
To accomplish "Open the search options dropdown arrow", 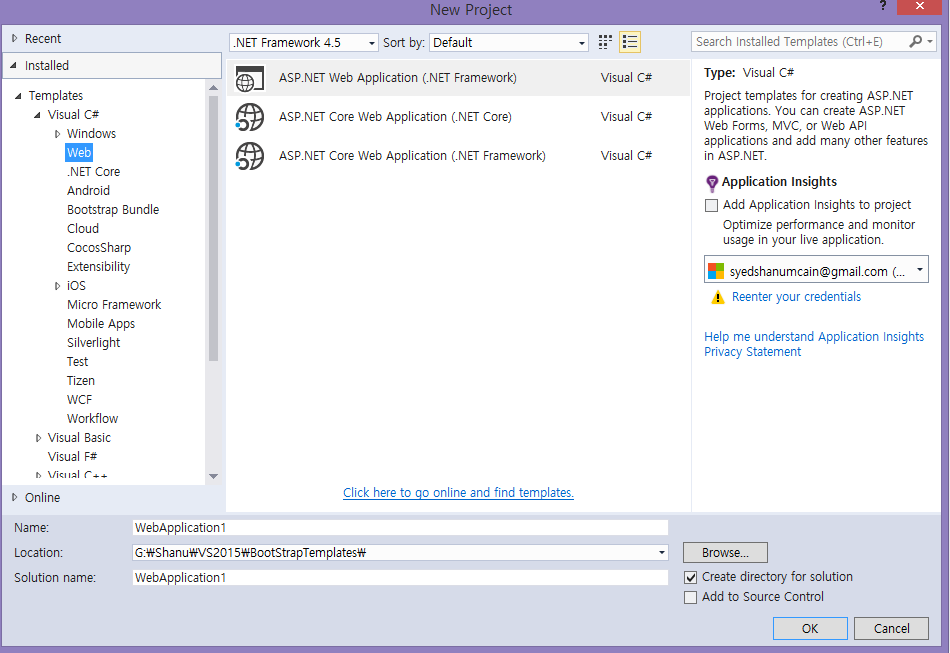I will [929, 41].
